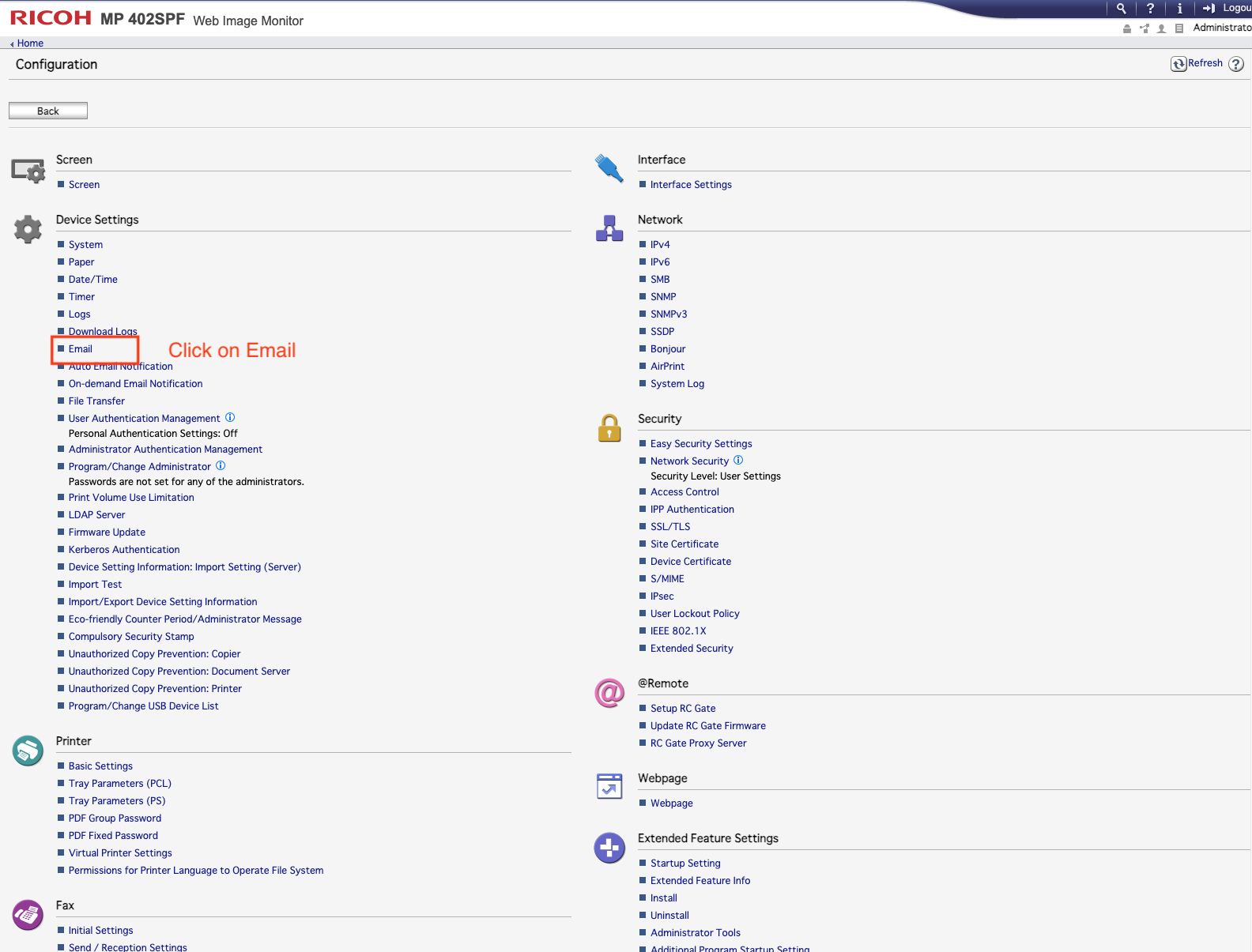
Task: Open Program/Change USB Device List link
Action: pyautogui.click(x=144, y=706)
